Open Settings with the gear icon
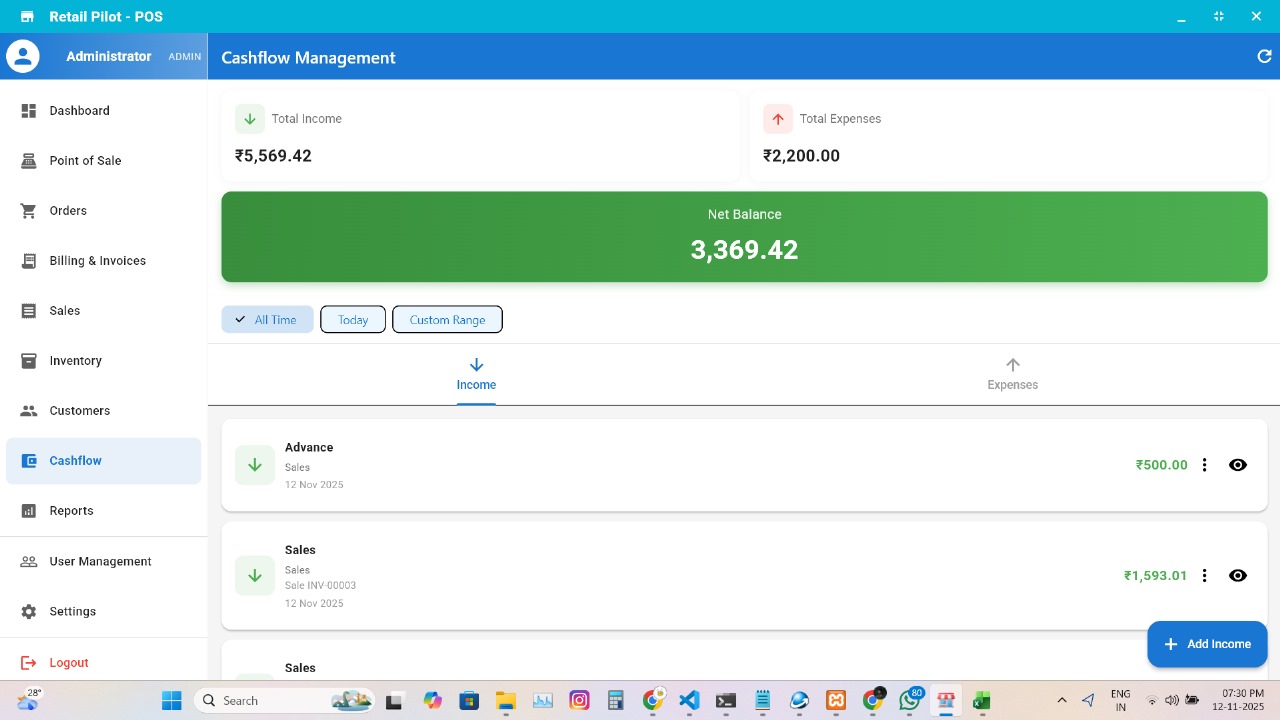The height and width of the screenshot is (720, 1280). (29, 611)
